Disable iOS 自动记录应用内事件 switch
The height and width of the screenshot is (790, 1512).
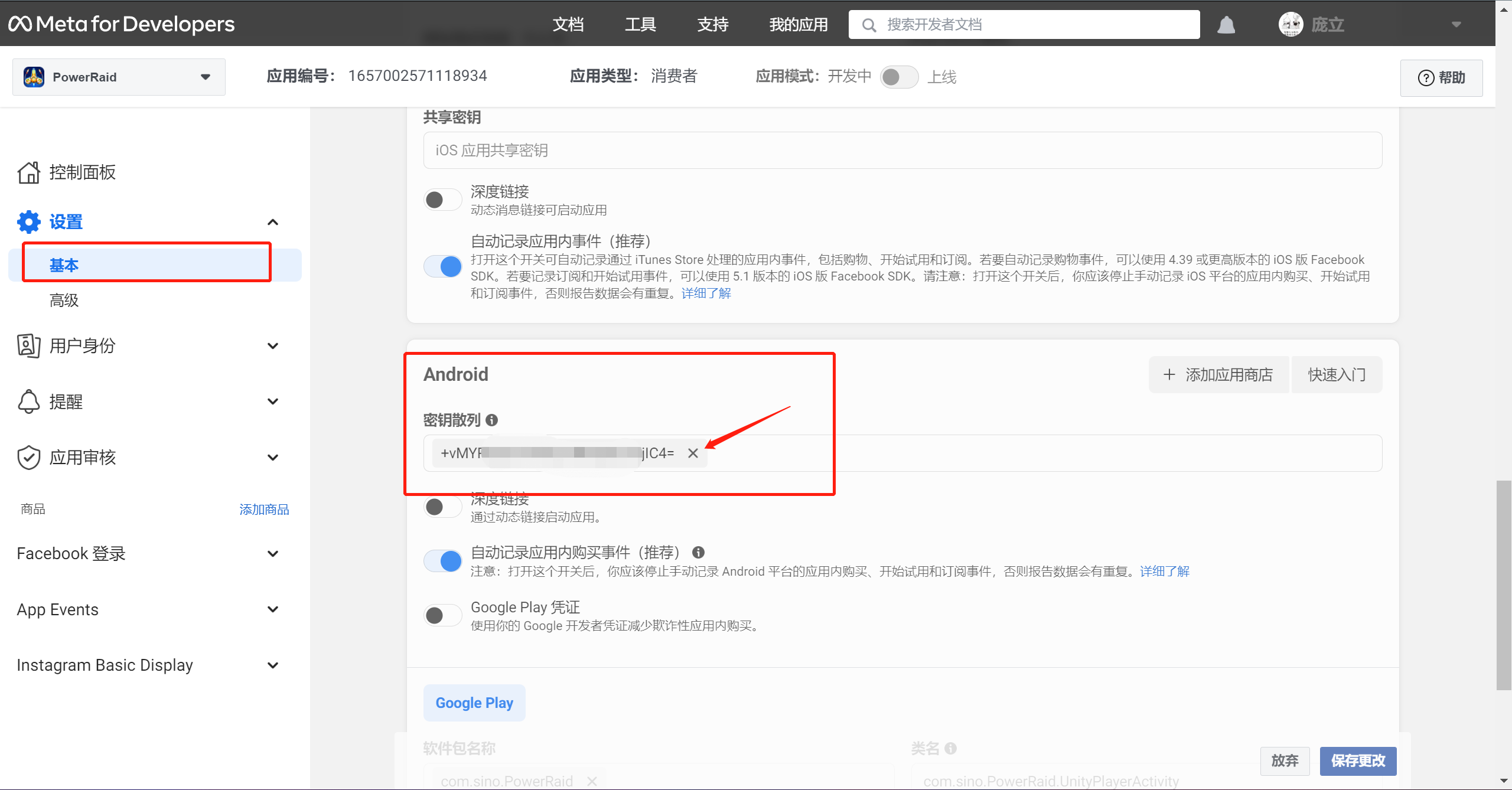[x=442, y=266]
